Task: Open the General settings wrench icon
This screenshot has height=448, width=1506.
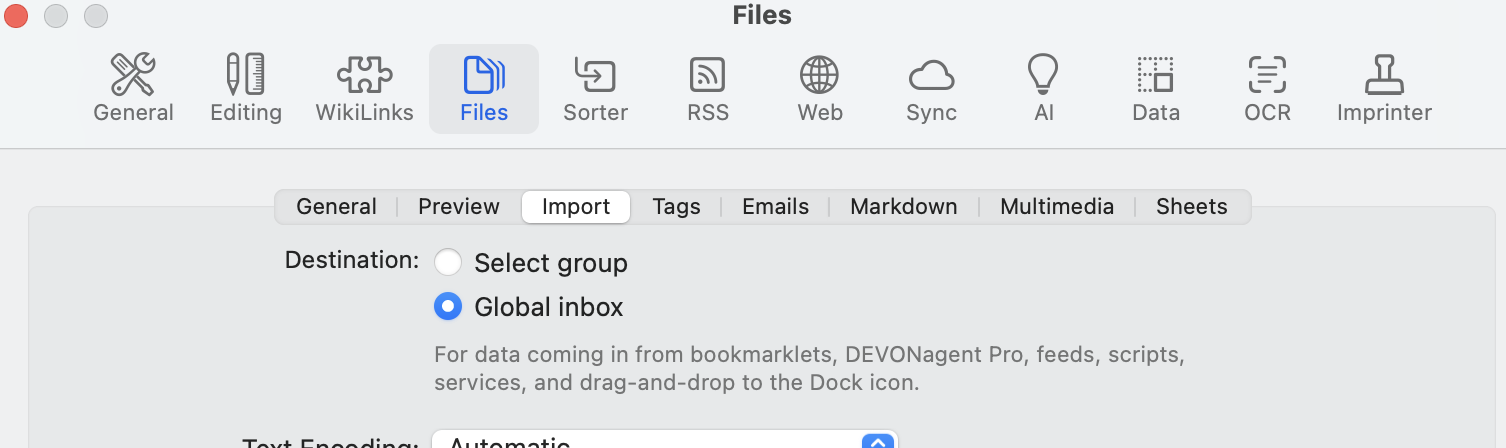Action: point(133,89)
